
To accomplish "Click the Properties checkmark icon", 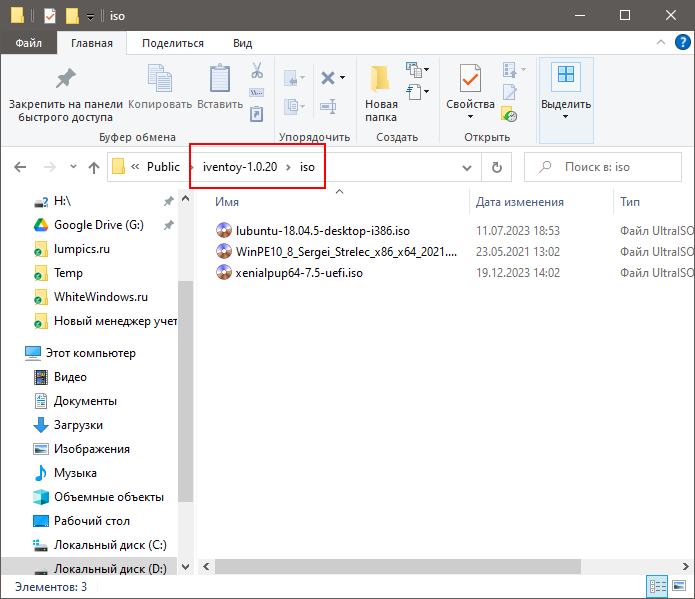I will click(470, 79).
